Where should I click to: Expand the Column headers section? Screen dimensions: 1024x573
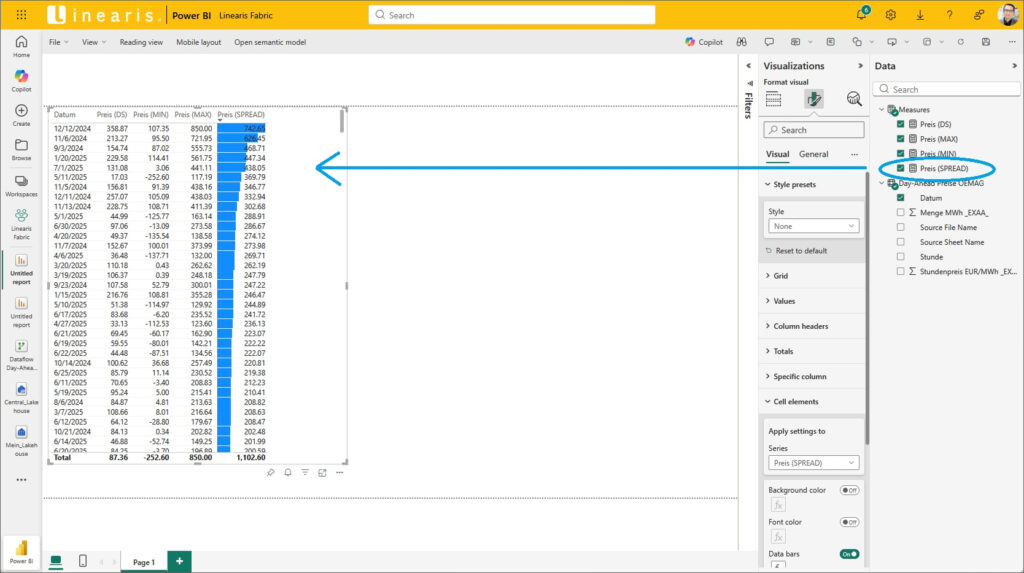tap(800, 326)
